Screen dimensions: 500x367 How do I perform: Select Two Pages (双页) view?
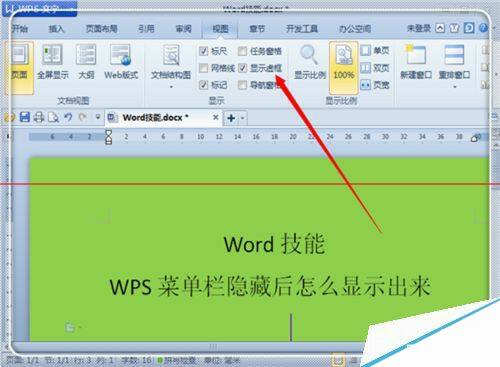pyautogui.click(x=375, y=68)
